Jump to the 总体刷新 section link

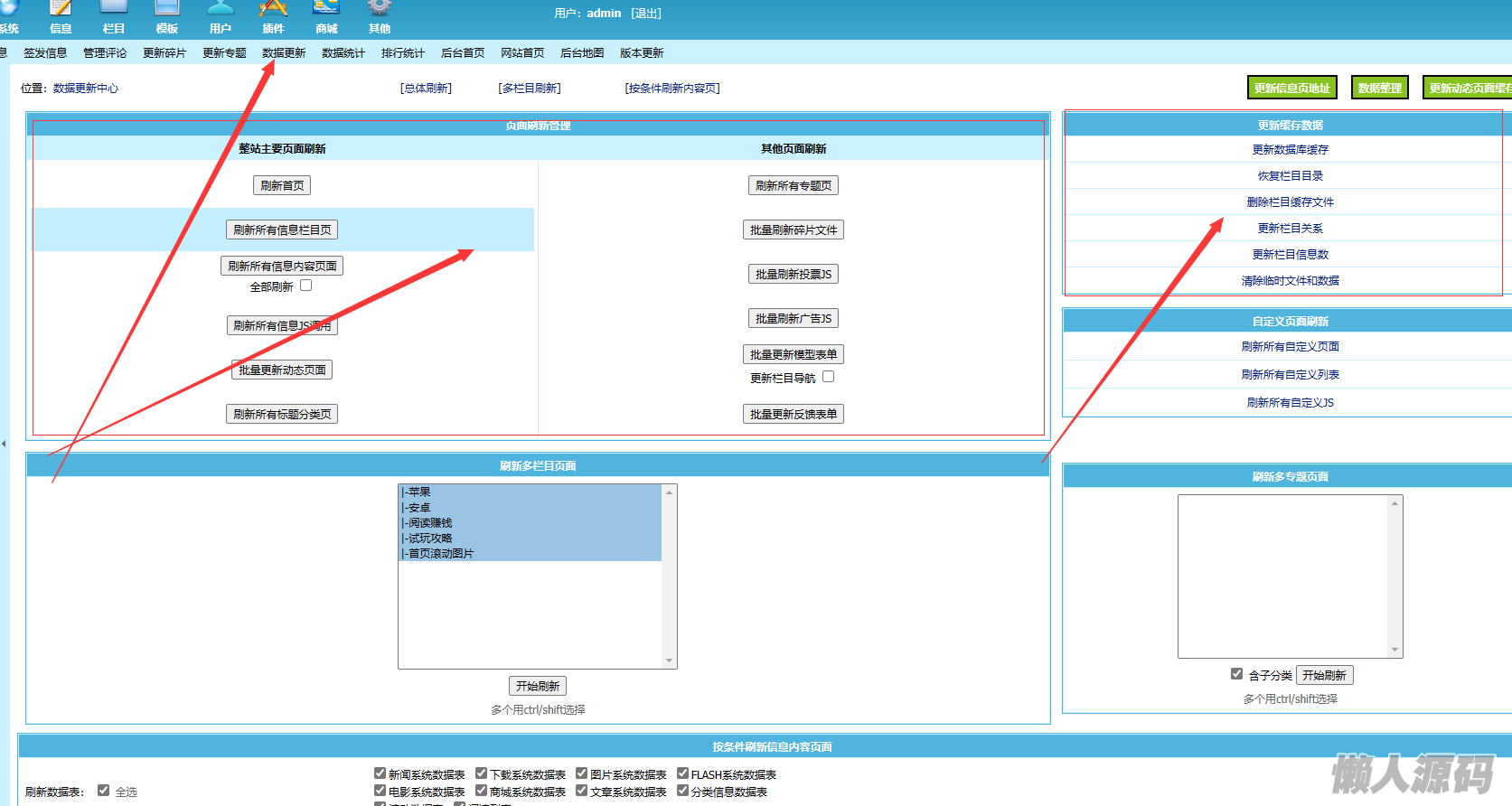tap(427, 89)
